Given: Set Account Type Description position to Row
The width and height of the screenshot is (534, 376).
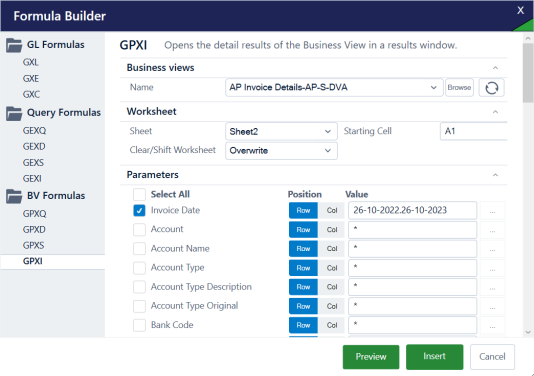Looking at the screenshot, I should tap(303, 287).
